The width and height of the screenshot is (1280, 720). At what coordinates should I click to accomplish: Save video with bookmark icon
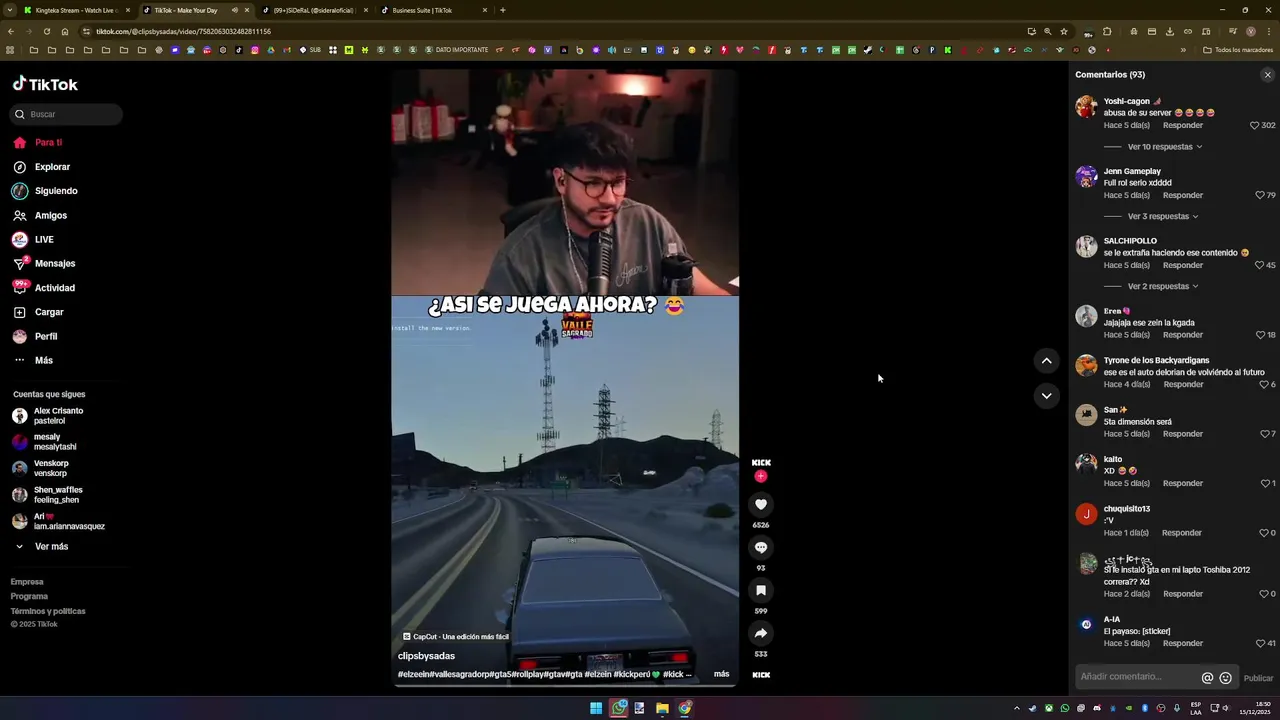click(761, 591)
